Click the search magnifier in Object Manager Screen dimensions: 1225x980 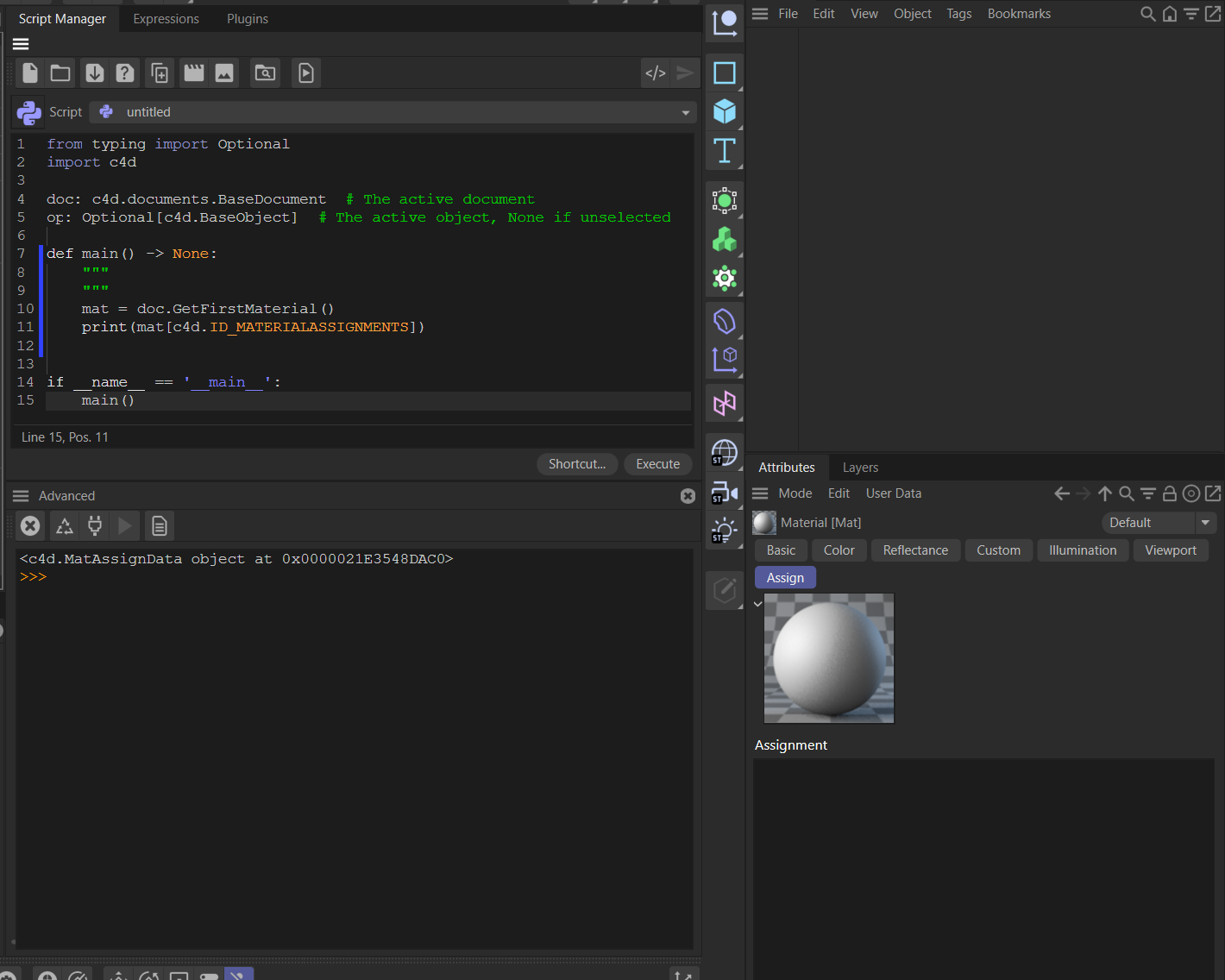[x=1148, y=14]
